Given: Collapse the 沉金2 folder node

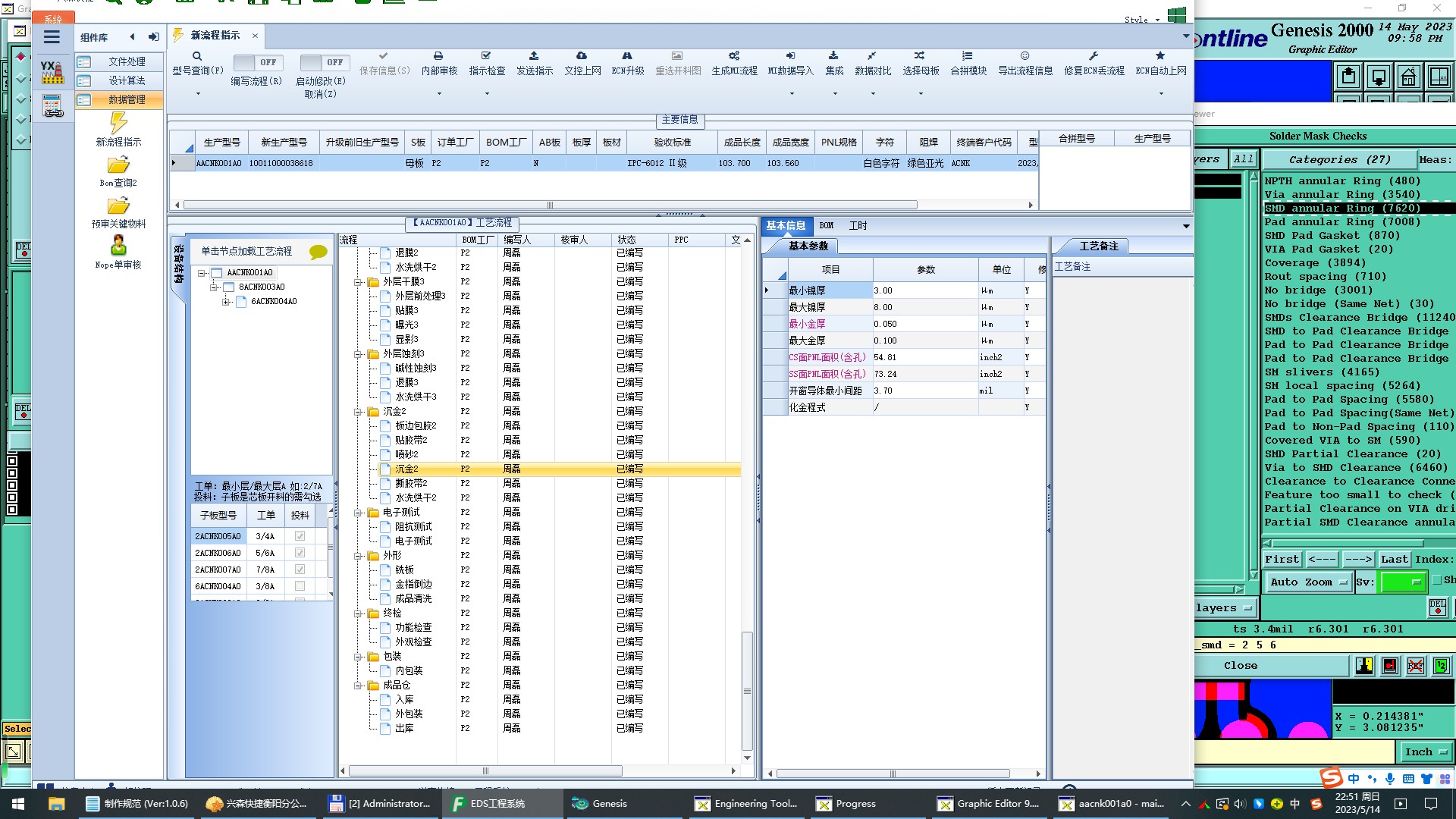Looking at the screenshot, I should pyautogui.click(x=358, y=412).
